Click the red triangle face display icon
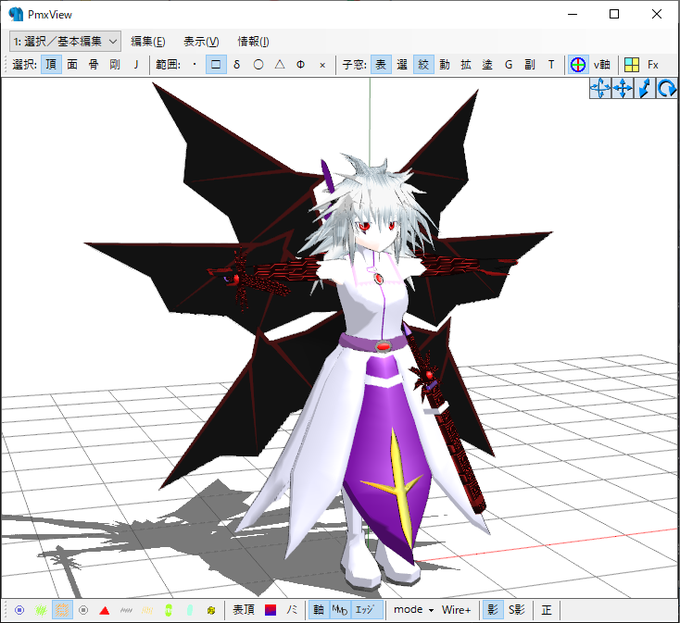Image resolution: width=680 pixels, height=623 pixels. 104,610
